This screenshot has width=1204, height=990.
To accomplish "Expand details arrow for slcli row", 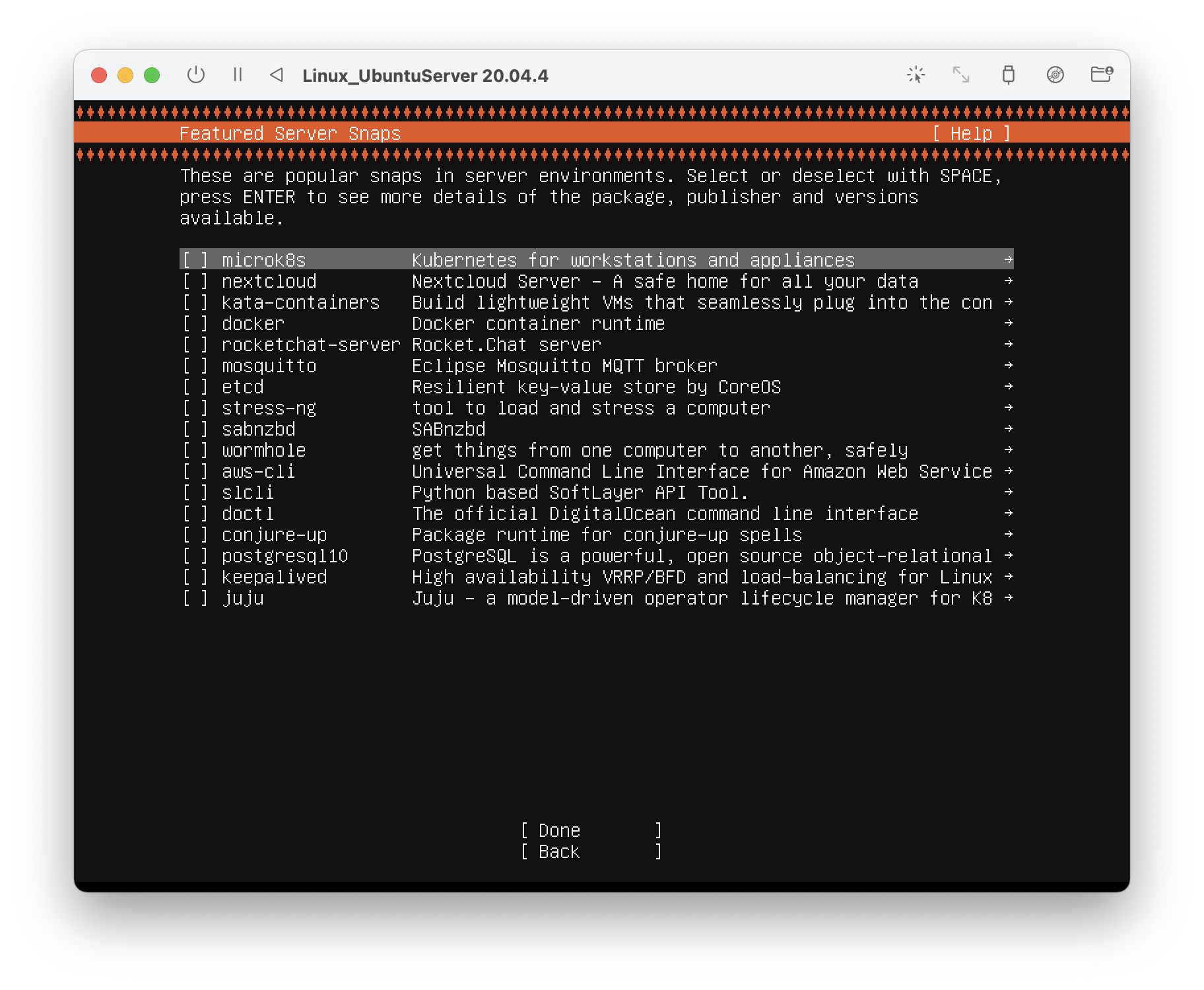I will 1008,492.
